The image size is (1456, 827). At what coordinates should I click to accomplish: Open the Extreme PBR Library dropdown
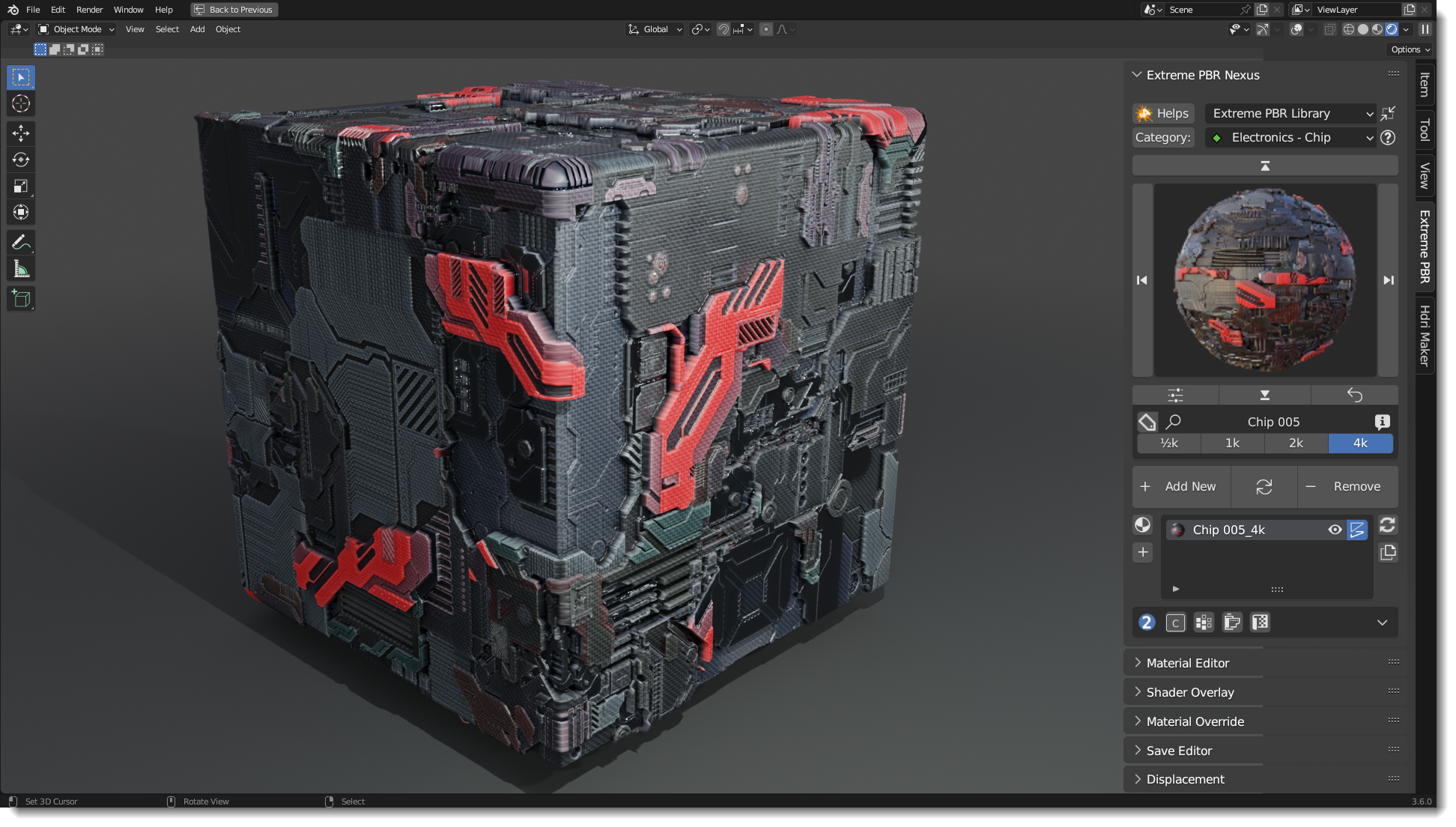(1290, 113)
